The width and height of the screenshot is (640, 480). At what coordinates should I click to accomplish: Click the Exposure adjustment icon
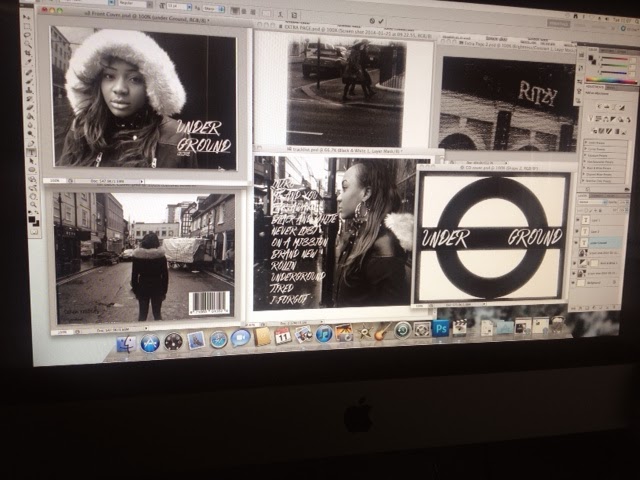click(x=622, y=107)
